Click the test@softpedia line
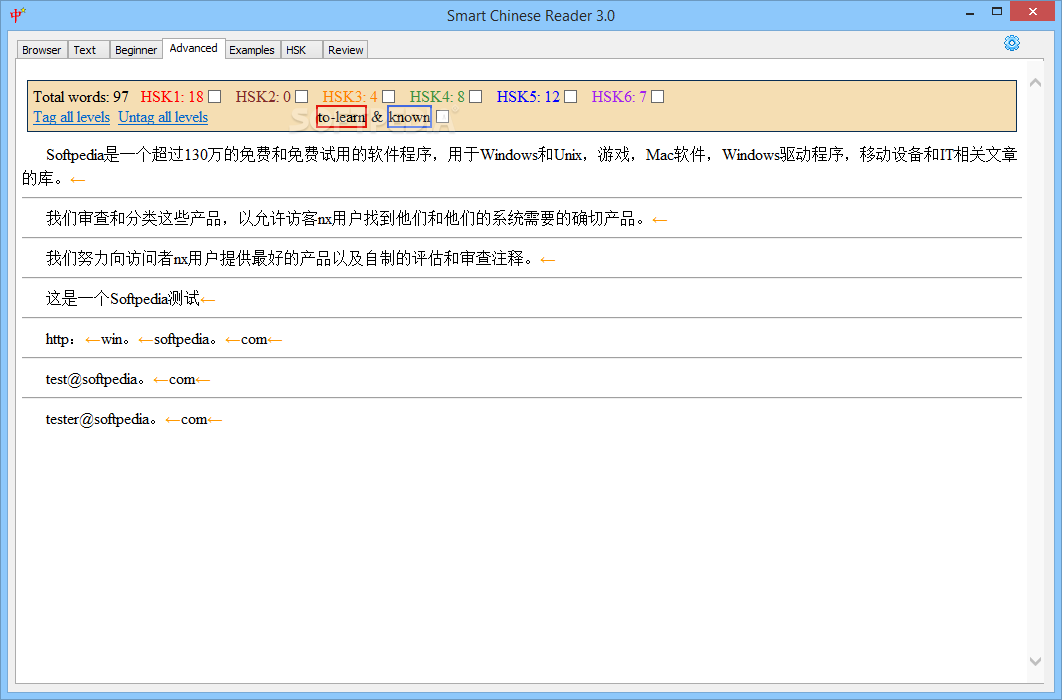The height and width of the screenshot is (700, 1062). click(x=127, y=379)
